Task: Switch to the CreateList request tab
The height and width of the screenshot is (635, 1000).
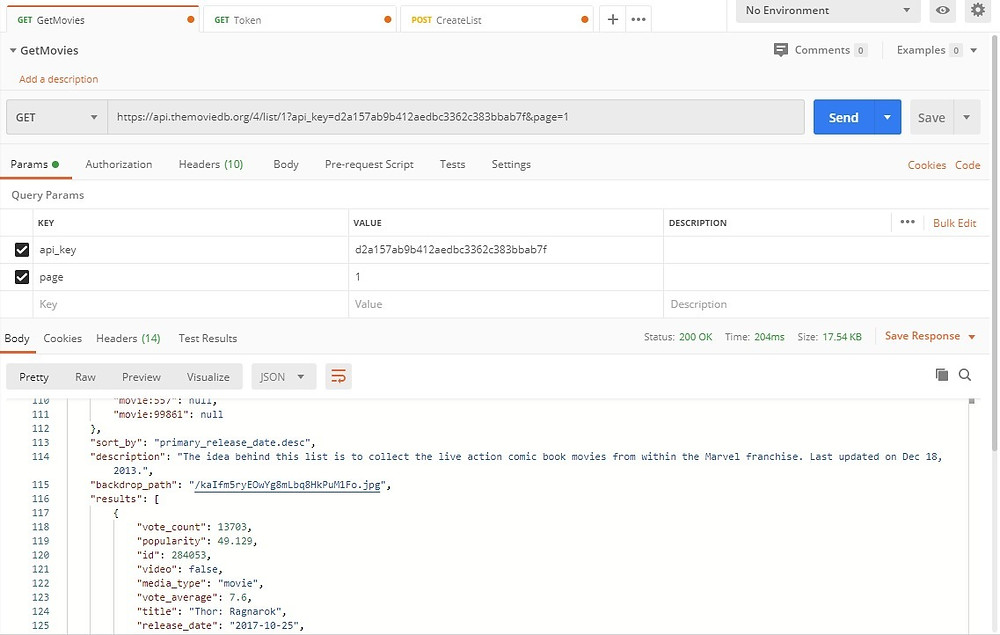Action: pyautogui.click(x=496, y=20)
